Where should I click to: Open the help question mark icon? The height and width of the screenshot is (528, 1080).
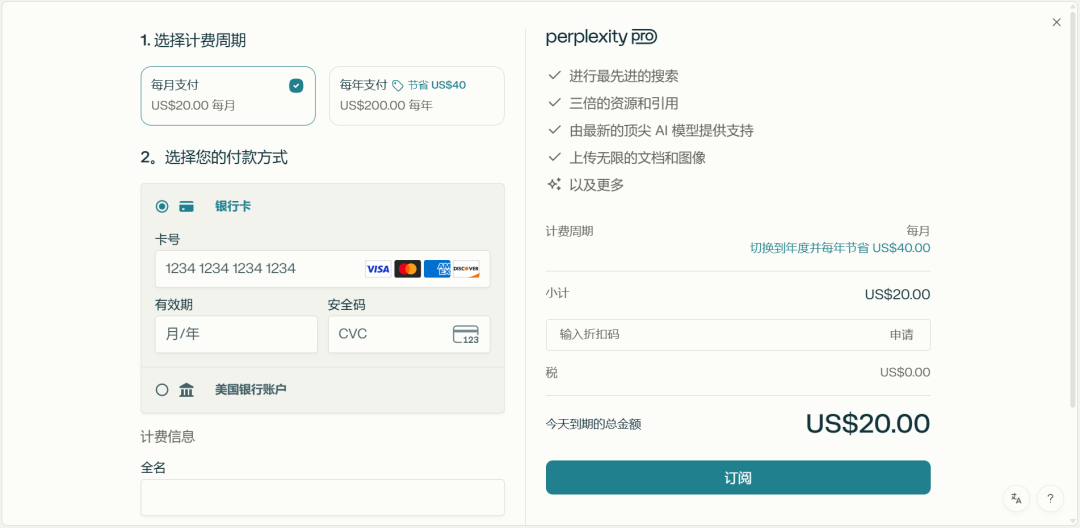pos(1050,498)
